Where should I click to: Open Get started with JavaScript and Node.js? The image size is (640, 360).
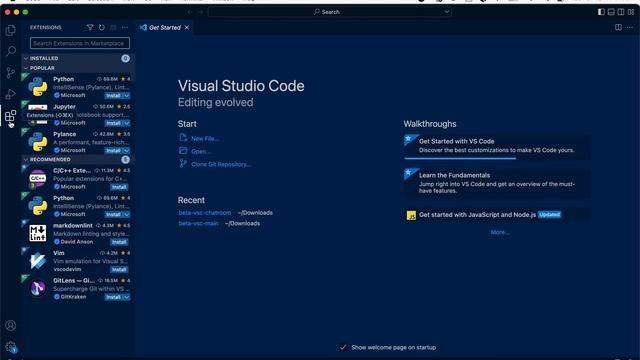point(497,215)
